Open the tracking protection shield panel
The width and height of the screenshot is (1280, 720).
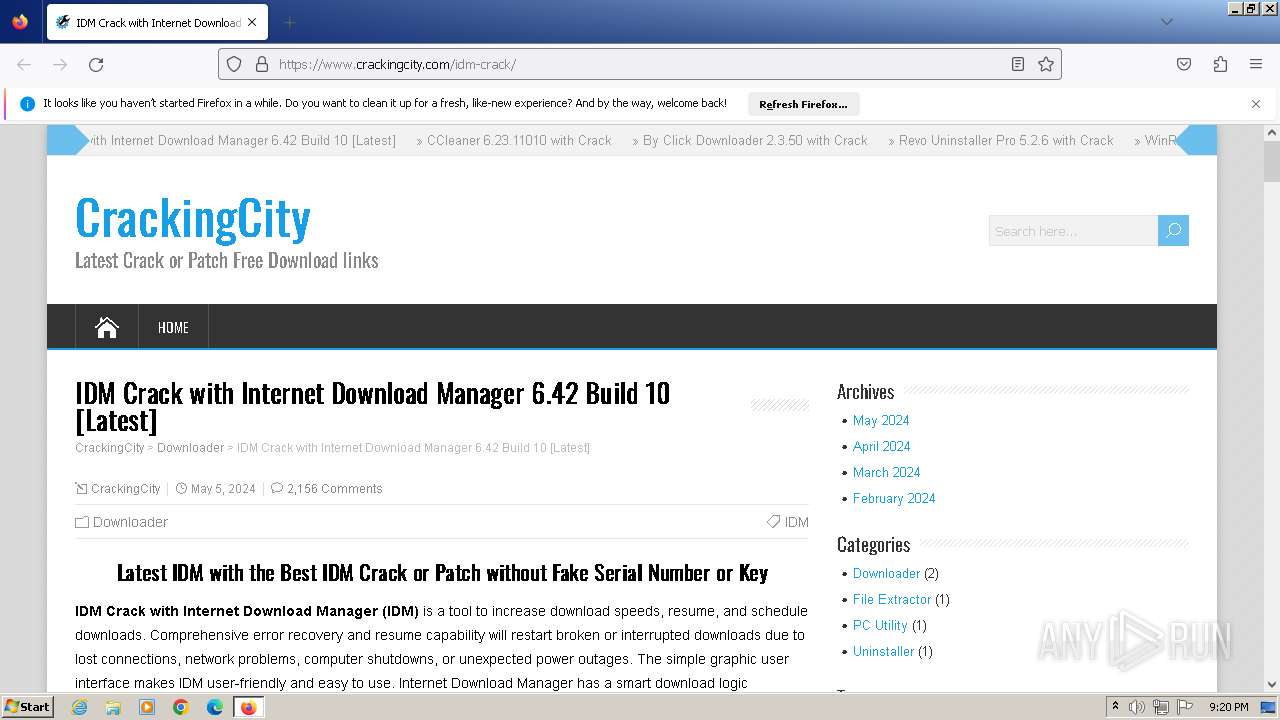pyautogui.click(x=234, y=64)
